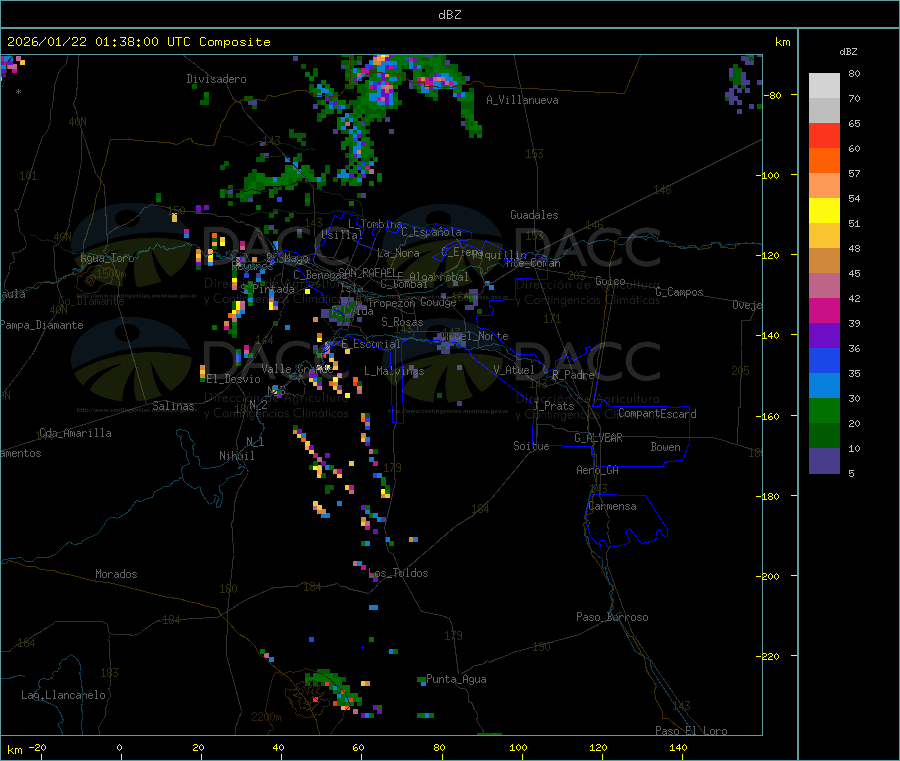Click the 60 km horizontal axis tick
Viewport: 900px width, 761px height.
click(358, 748)
